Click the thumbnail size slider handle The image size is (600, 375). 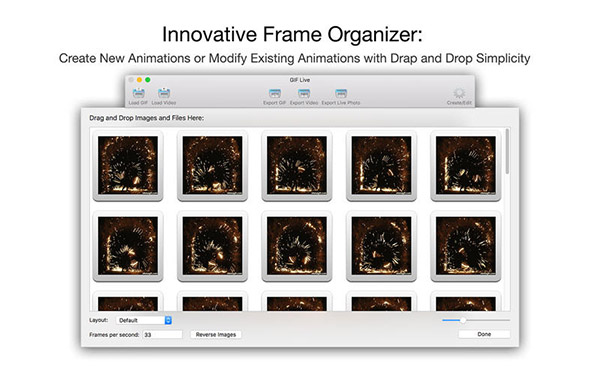[x=463, y=320]
